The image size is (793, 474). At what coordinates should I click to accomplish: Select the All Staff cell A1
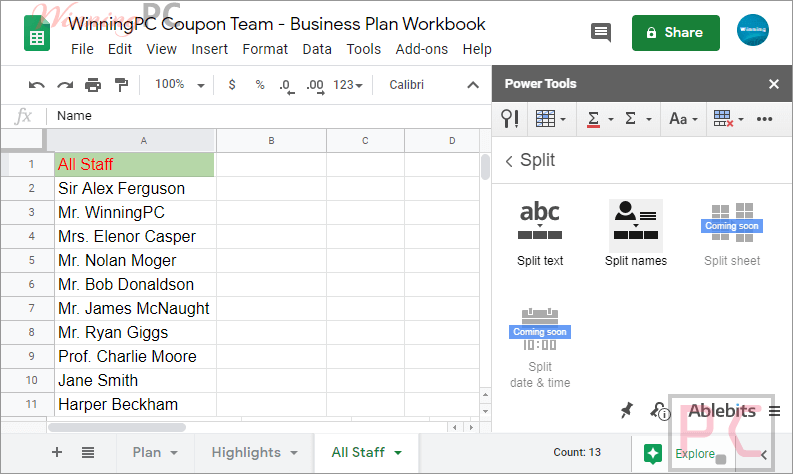pos(135,164)
